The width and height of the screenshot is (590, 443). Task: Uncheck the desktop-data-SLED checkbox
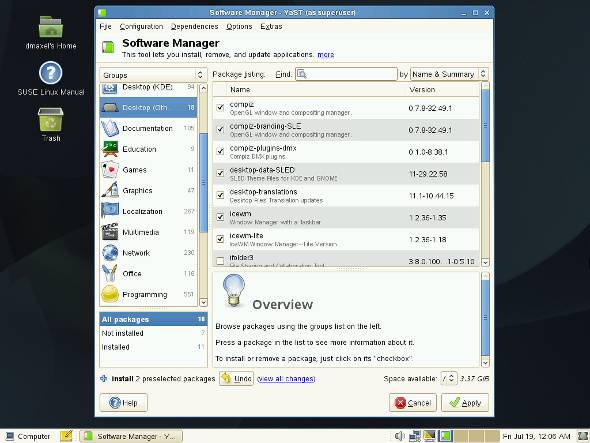220,173
